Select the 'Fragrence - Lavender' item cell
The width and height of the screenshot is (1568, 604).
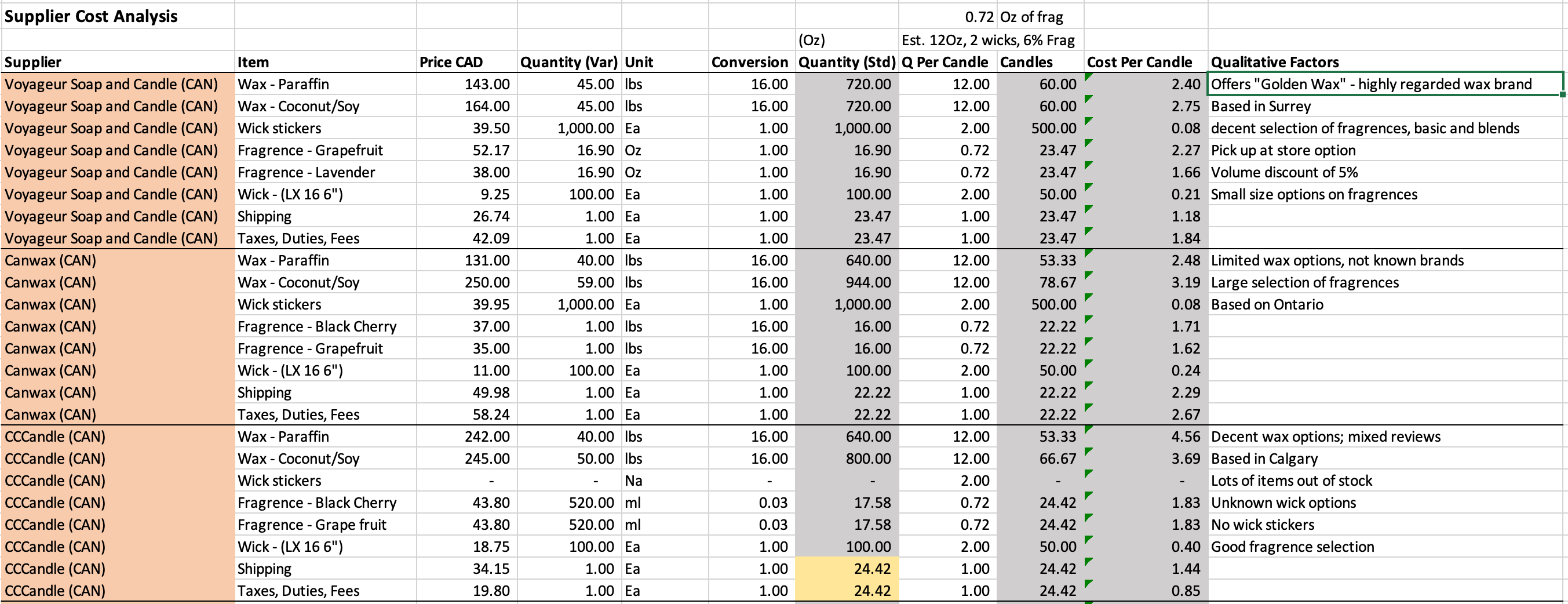click(326, 172)
